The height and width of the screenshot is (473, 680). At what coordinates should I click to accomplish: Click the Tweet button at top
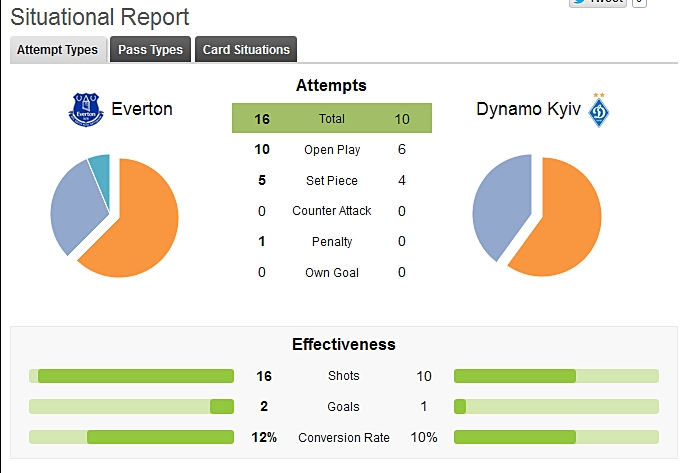[597, 2]
